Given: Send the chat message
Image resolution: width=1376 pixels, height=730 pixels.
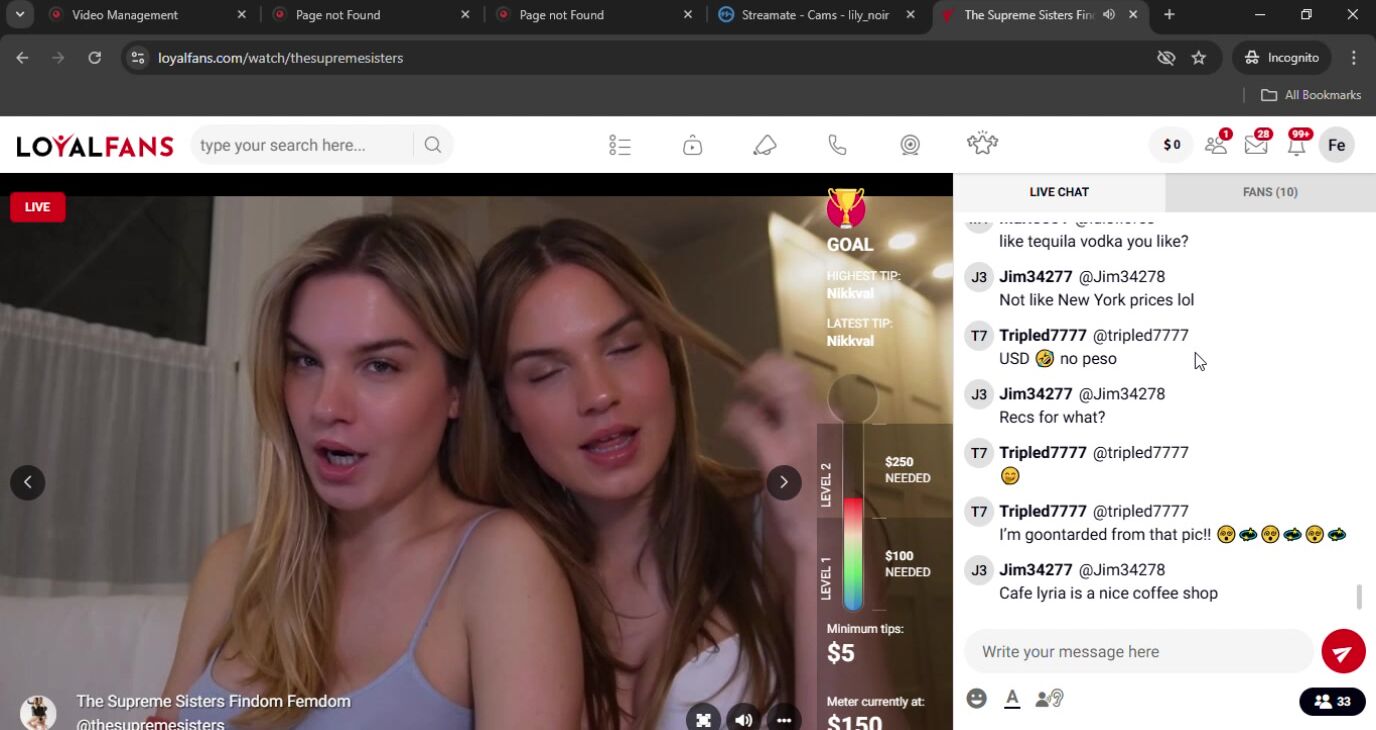Looking at the screenshot, I should (x=1343, y=652).
